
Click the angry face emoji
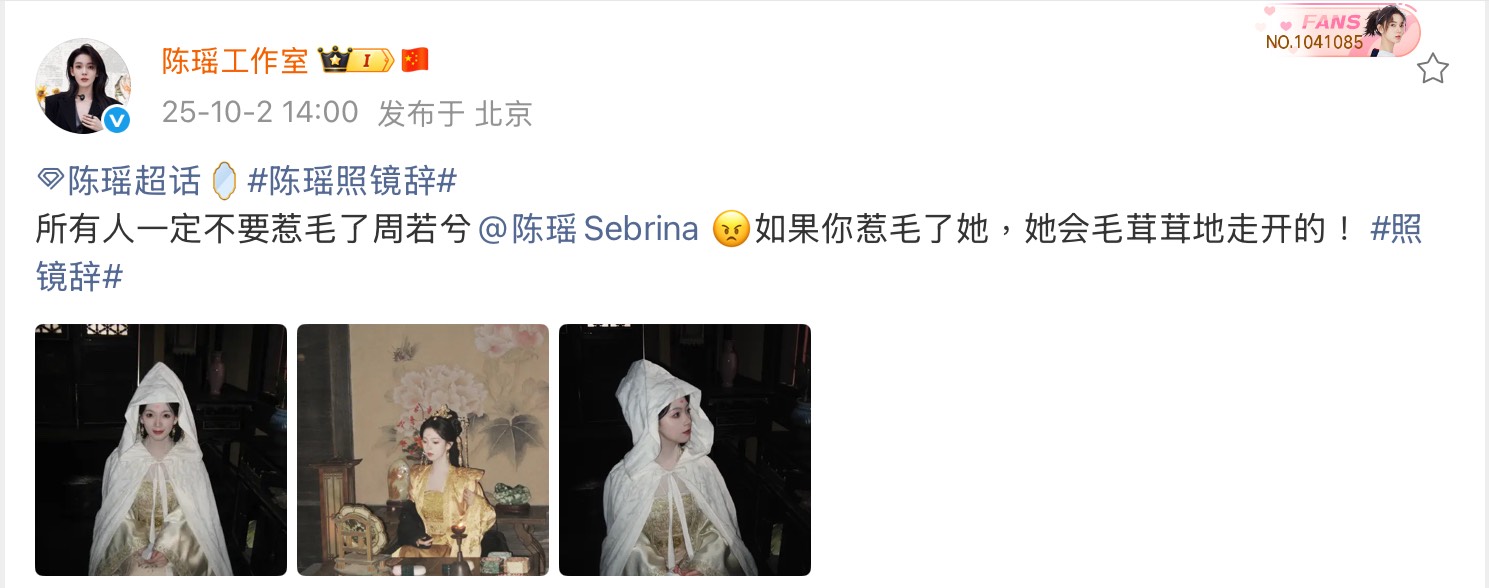[731, 230]
